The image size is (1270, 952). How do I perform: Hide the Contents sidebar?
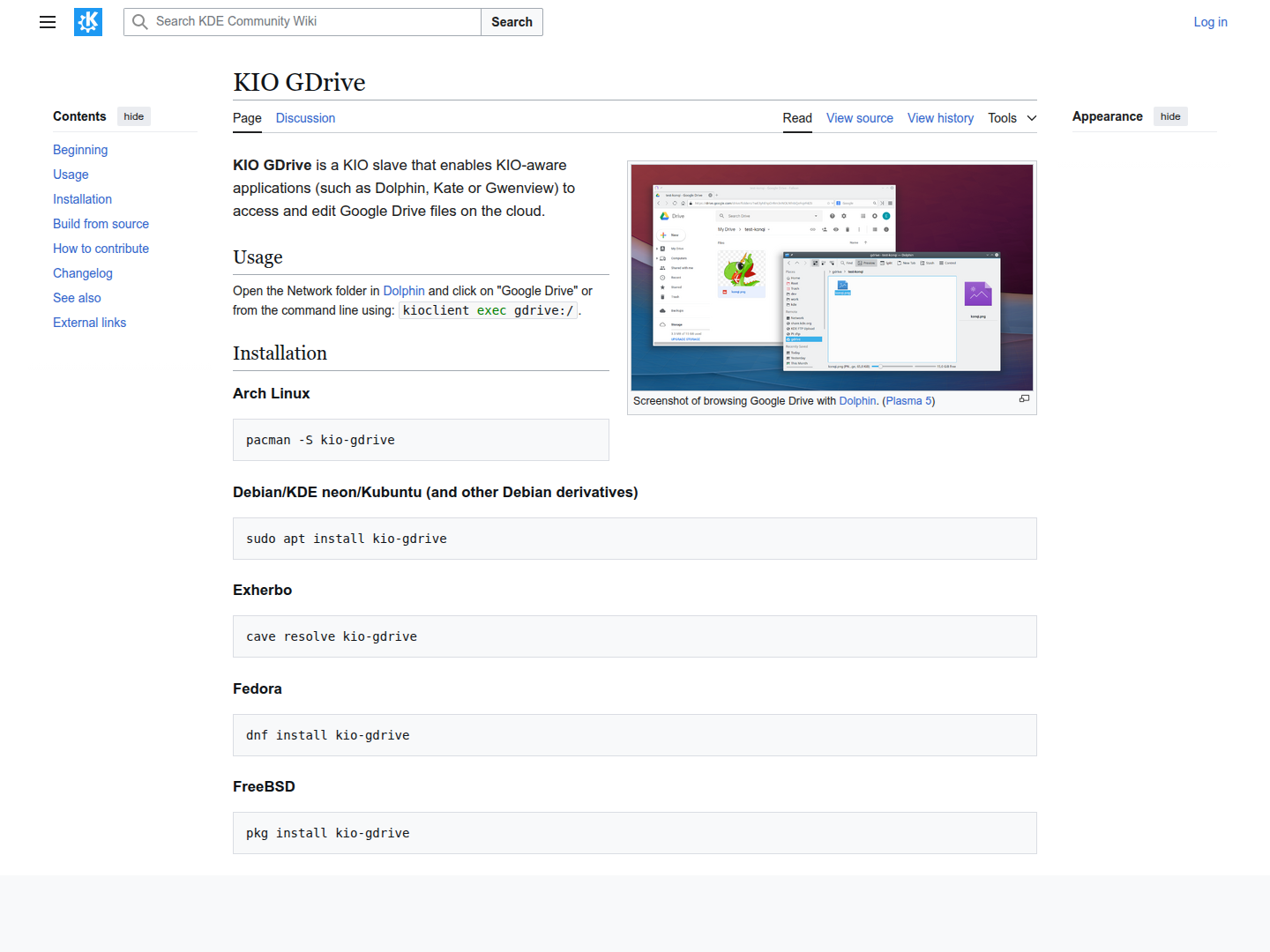coord(134,116)
